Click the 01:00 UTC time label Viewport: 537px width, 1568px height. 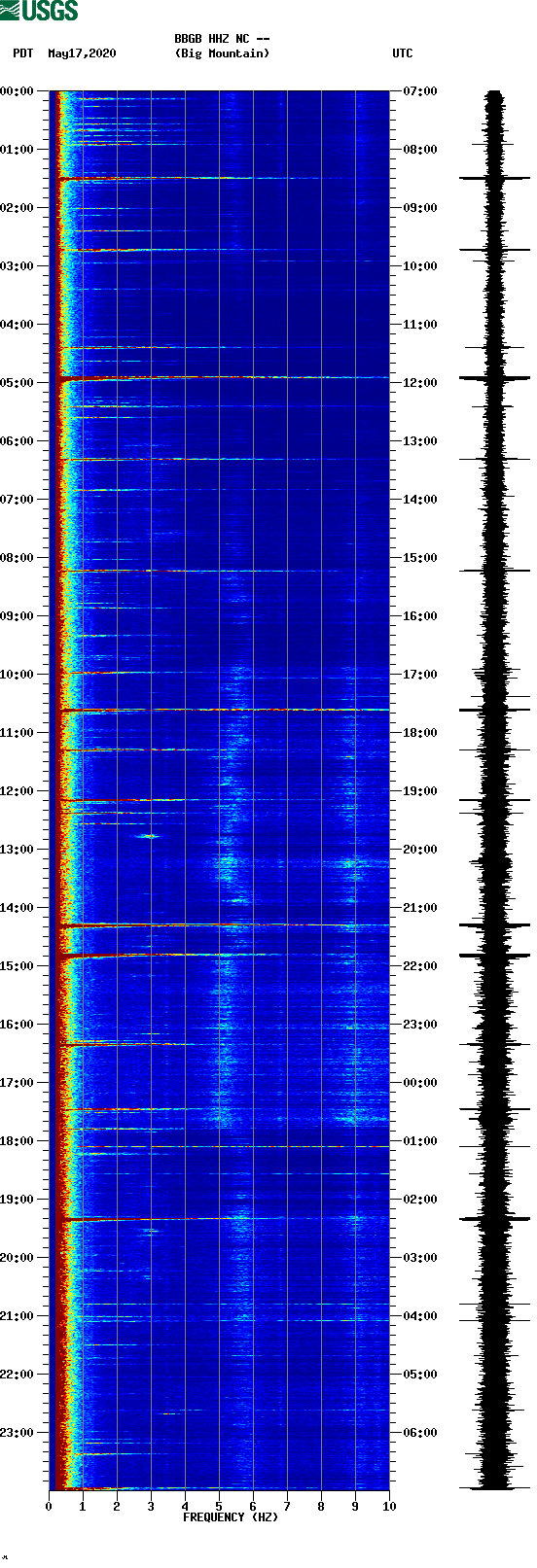point(420,1141)
